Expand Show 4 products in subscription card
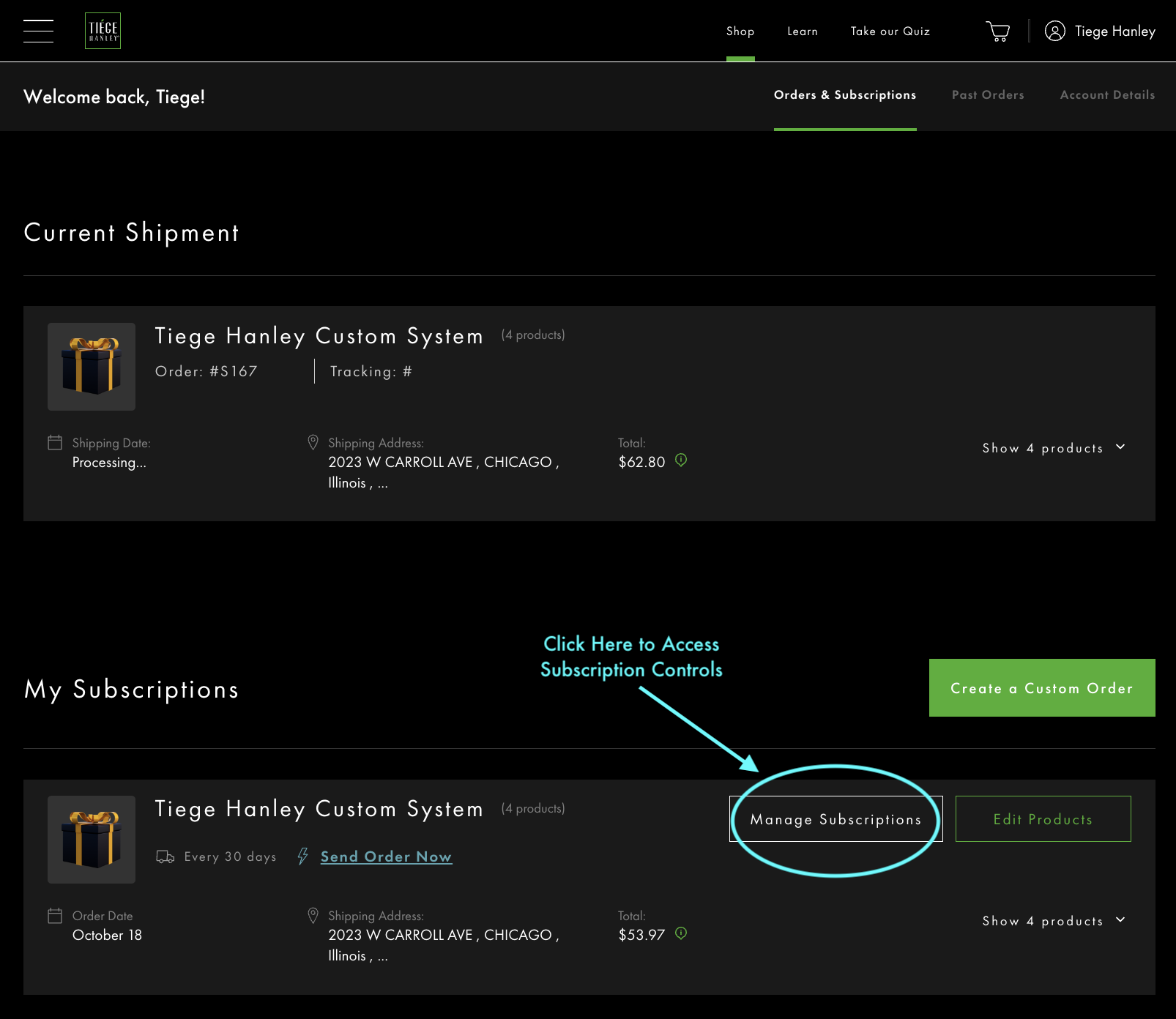The height and width of the screenshot is (1019, 1176). 1054,921
